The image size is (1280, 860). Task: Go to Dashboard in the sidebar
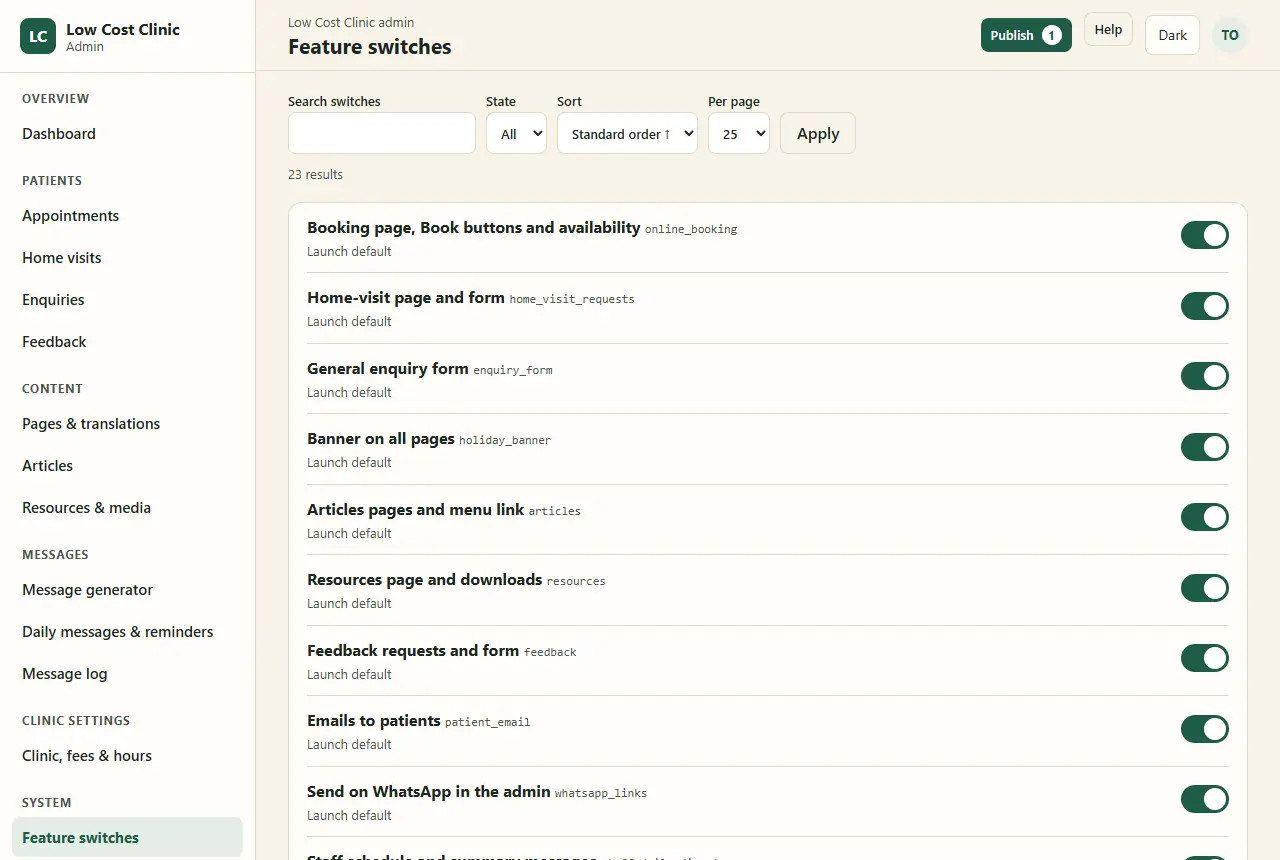(x=127, y=134)
